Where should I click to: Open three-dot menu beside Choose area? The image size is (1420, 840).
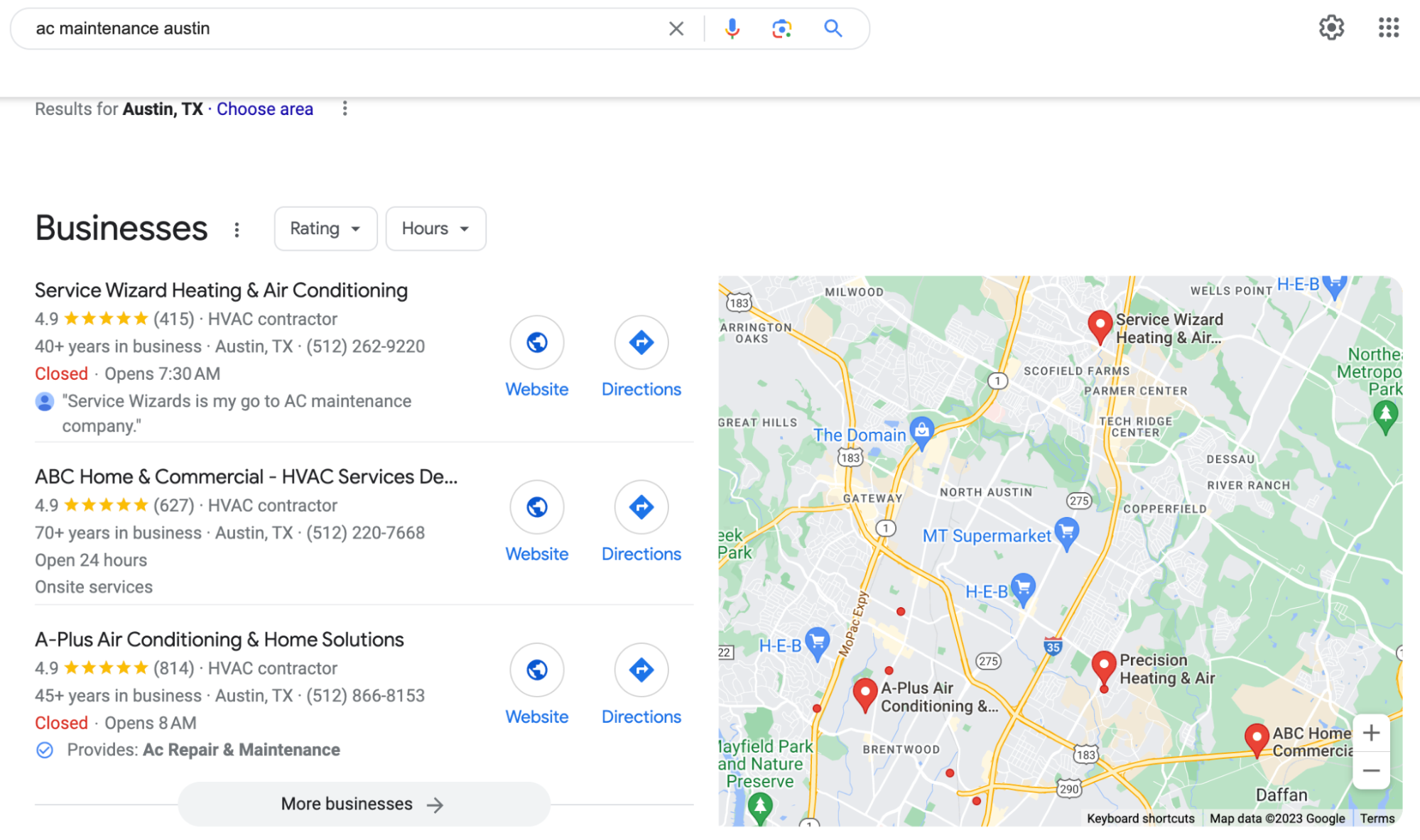tap(345, 109)
